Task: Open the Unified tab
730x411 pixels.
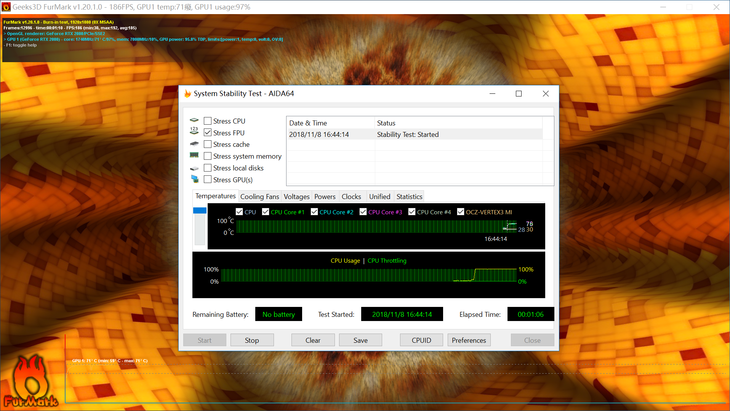Action: click(x=379, y=196)
